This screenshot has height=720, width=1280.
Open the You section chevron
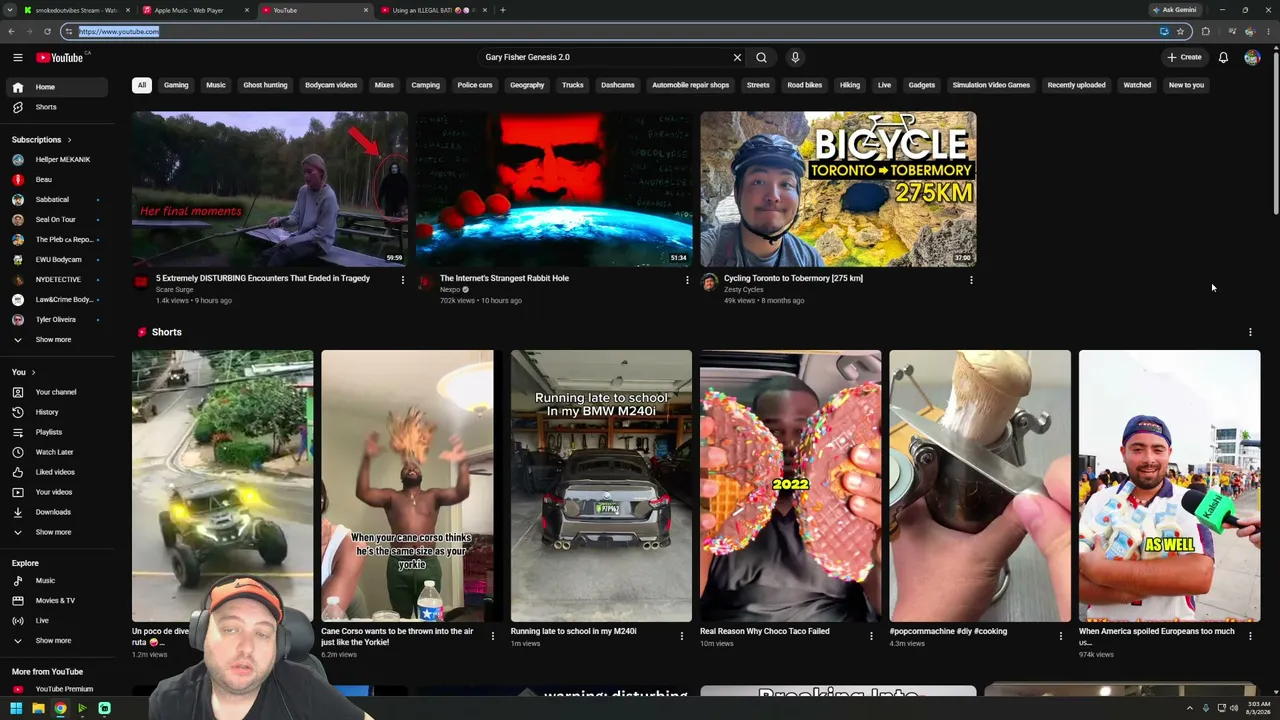coord(33,372)
